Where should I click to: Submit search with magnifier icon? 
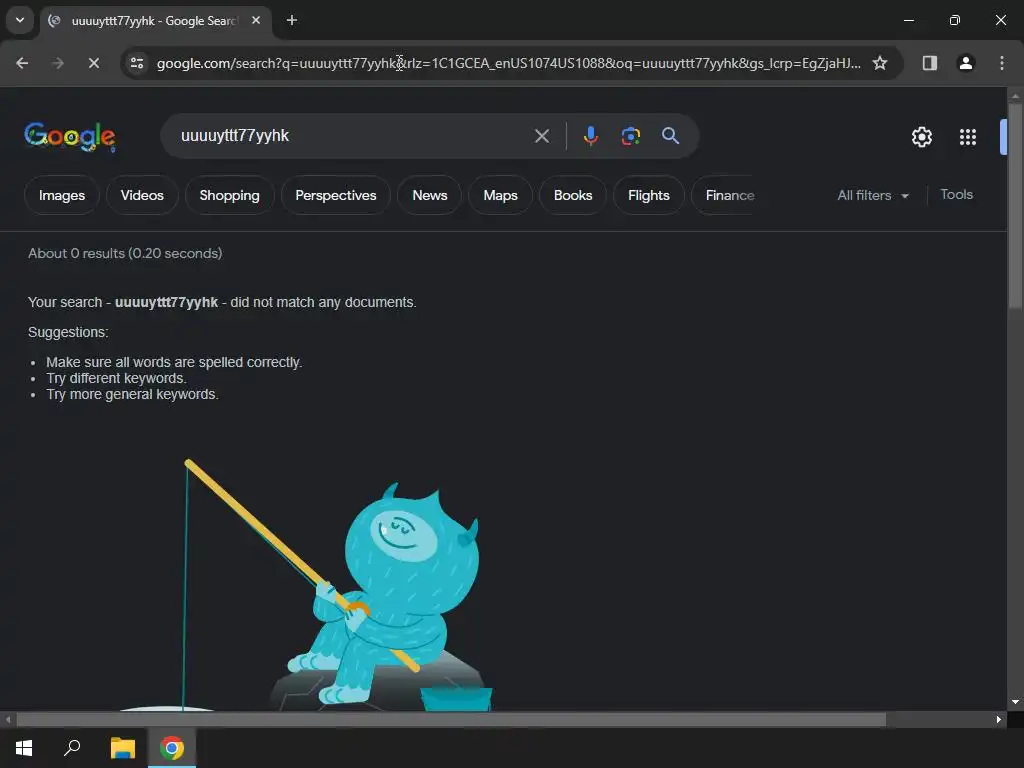click(670, 136)
